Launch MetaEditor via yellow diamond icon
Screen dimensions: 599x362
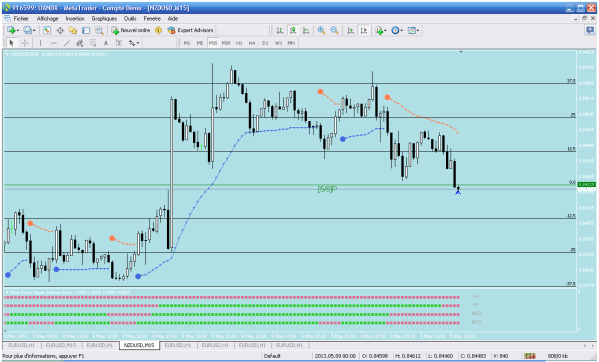159,30
